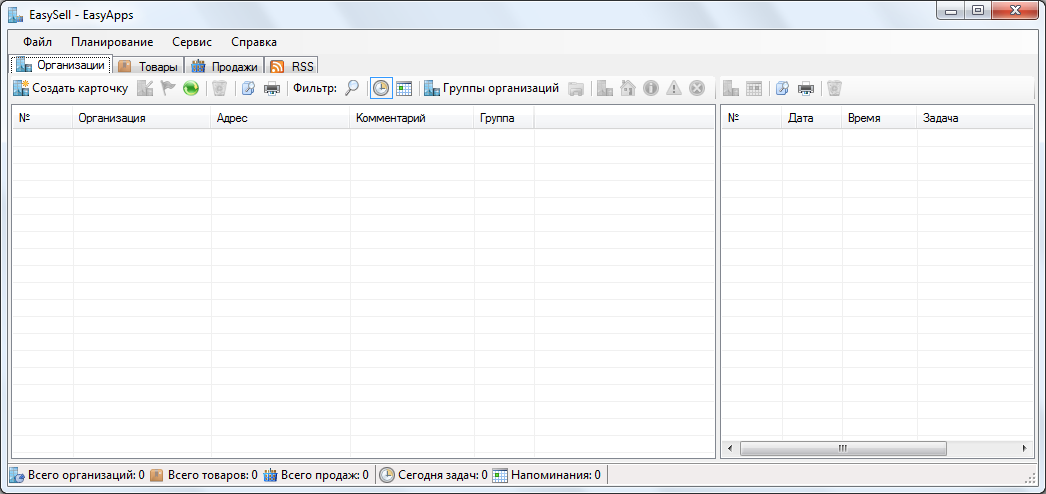Screen dimensions: 1046x494
Task: Open print preview in organizations toolbar
Action: pyautogui.click(x=248, y=88)
